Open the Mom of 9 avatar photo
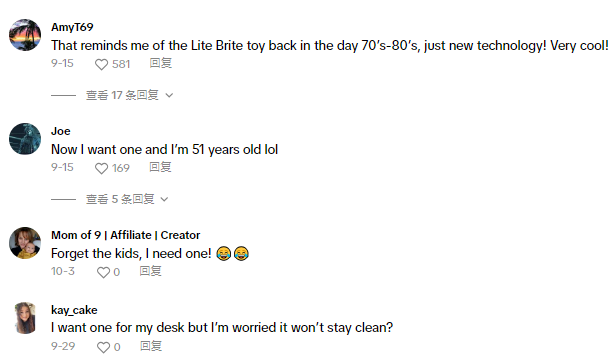616x364 pixels. pyautogui.click(x=25, y=243)
